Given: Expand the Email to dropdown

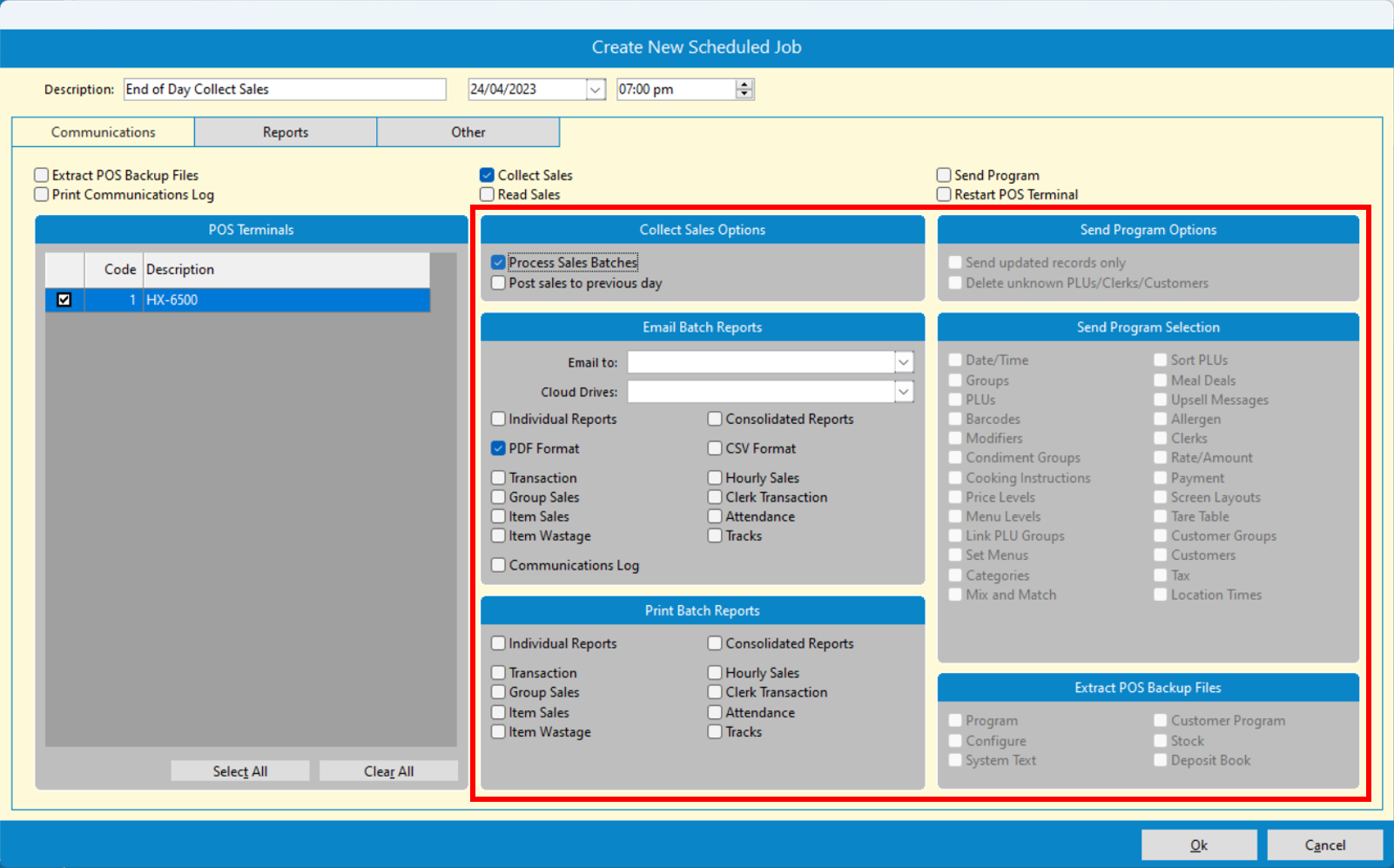Looking at the screenshot, I should pyautogui.click(x=904, y=362).
